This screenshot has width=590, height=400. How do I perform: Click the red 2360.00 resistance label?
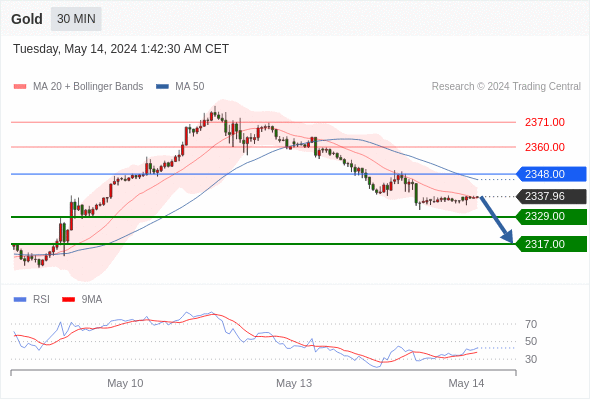point(544,147)
